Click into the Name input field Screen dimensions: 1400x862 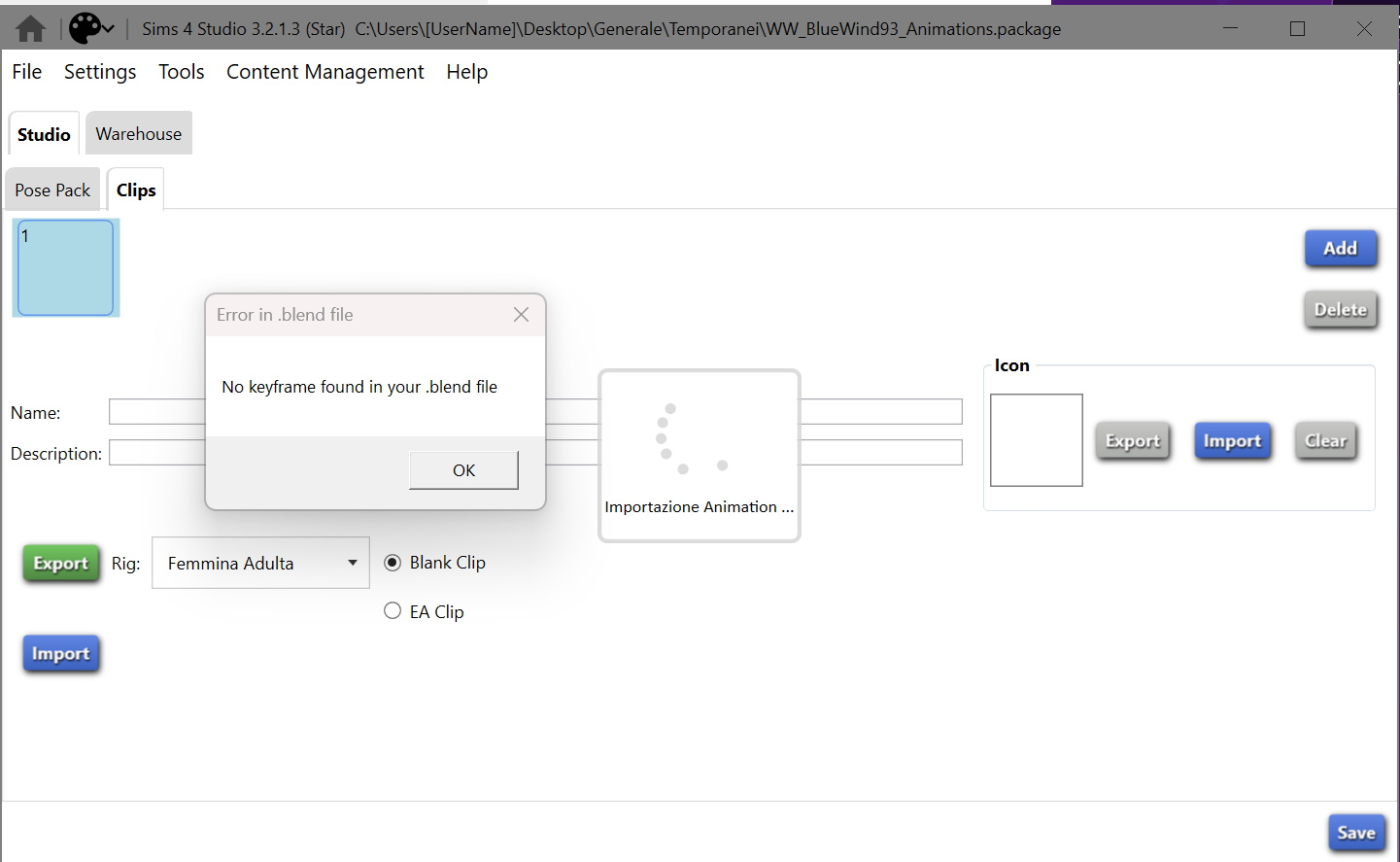(535, 412)
